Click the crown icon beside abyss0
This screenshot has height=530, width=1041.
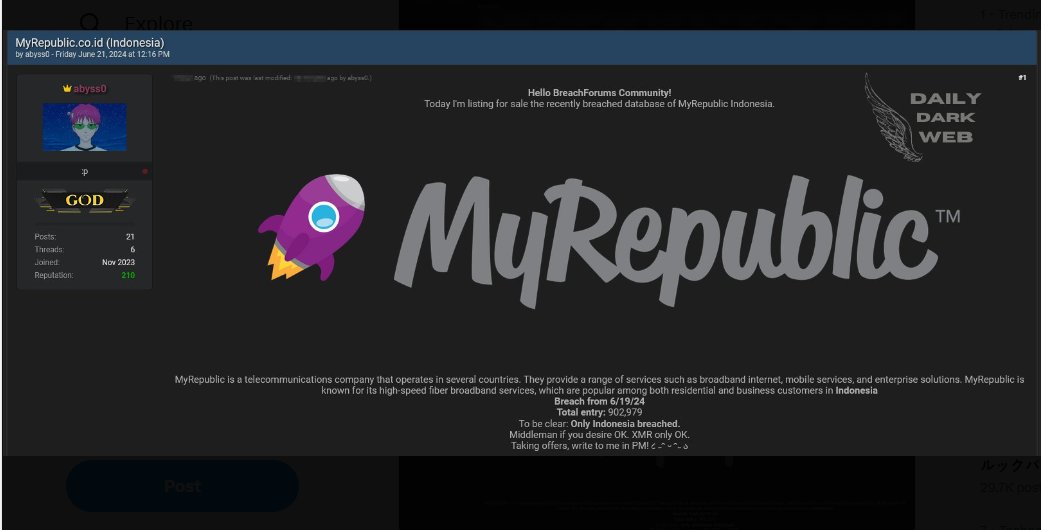[x=67, y=88]
